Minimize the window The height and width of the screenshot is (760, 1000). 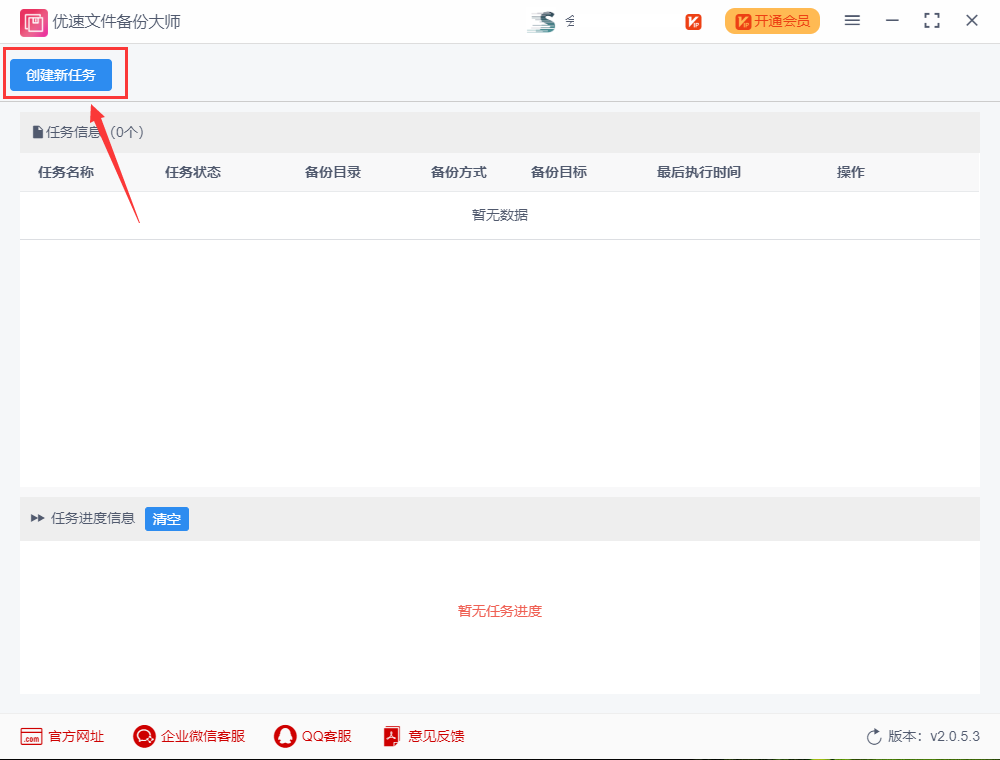coord(892,20)
